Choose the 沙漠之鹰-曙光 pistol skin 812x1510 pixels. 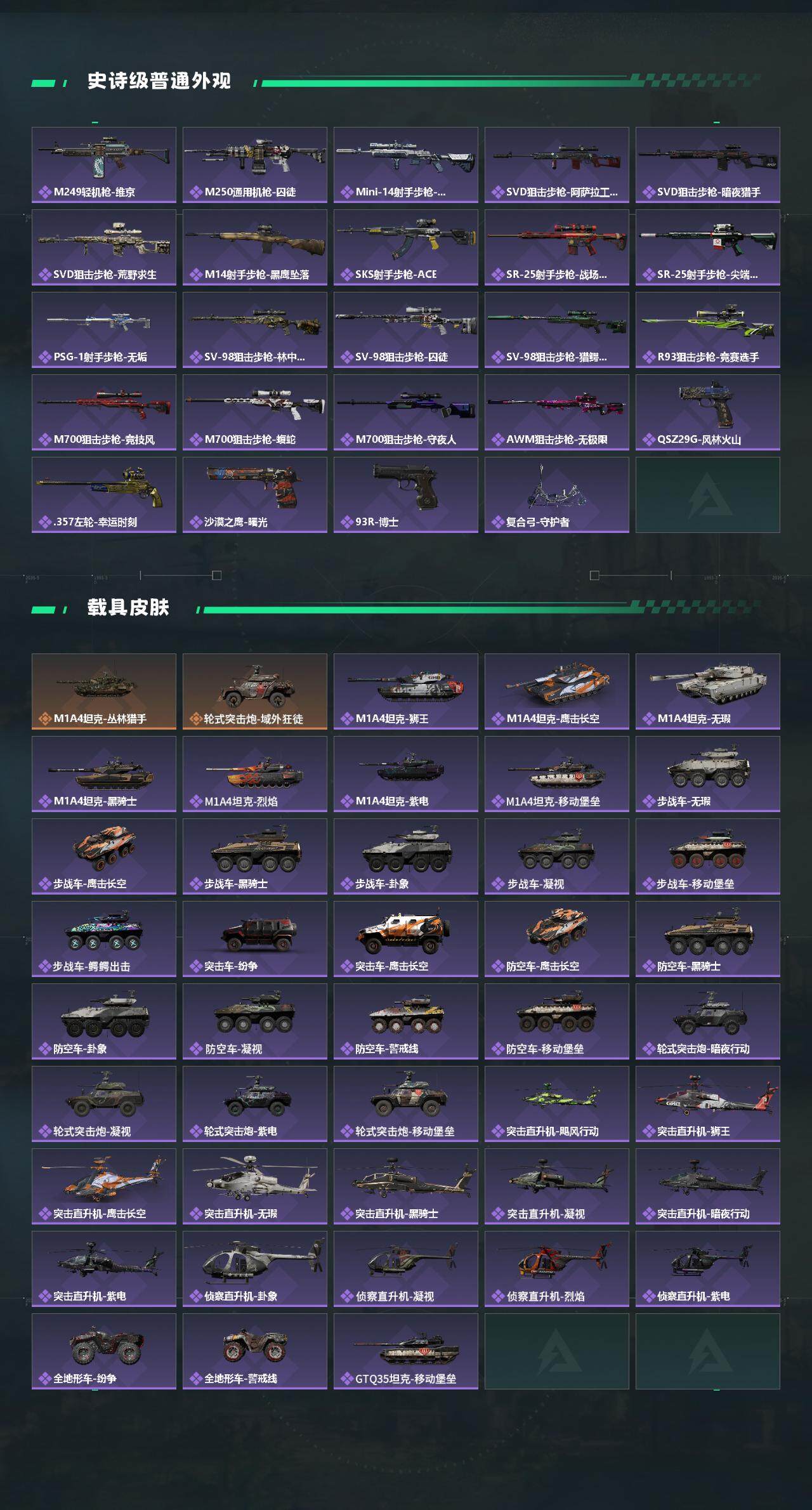coord(255,495)
